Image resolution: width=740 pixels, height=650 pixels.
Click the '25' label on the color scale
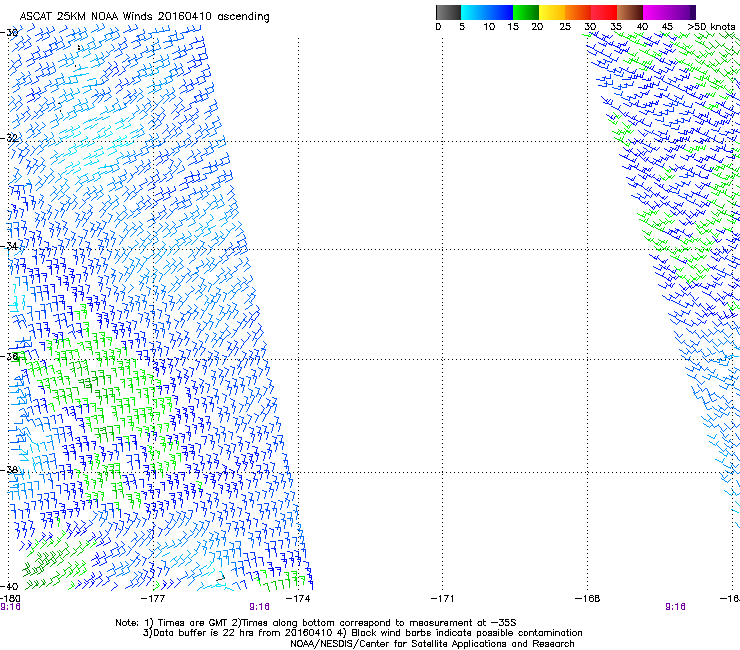click(x=565, y=27)
